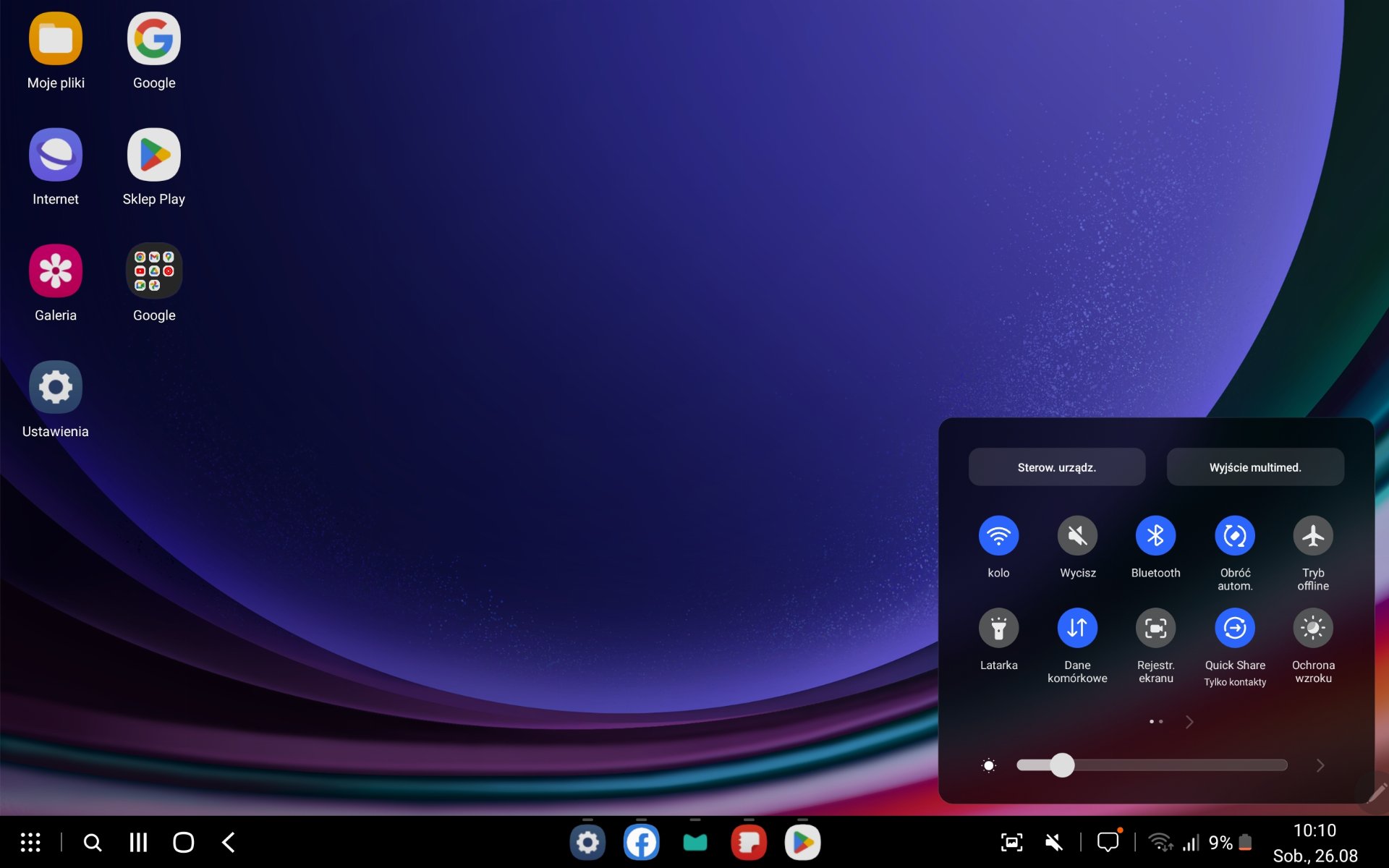The width and height of the screenshot is (1389, 868).
Task: Set brightness on the slider track
Action: (1152, 765)
